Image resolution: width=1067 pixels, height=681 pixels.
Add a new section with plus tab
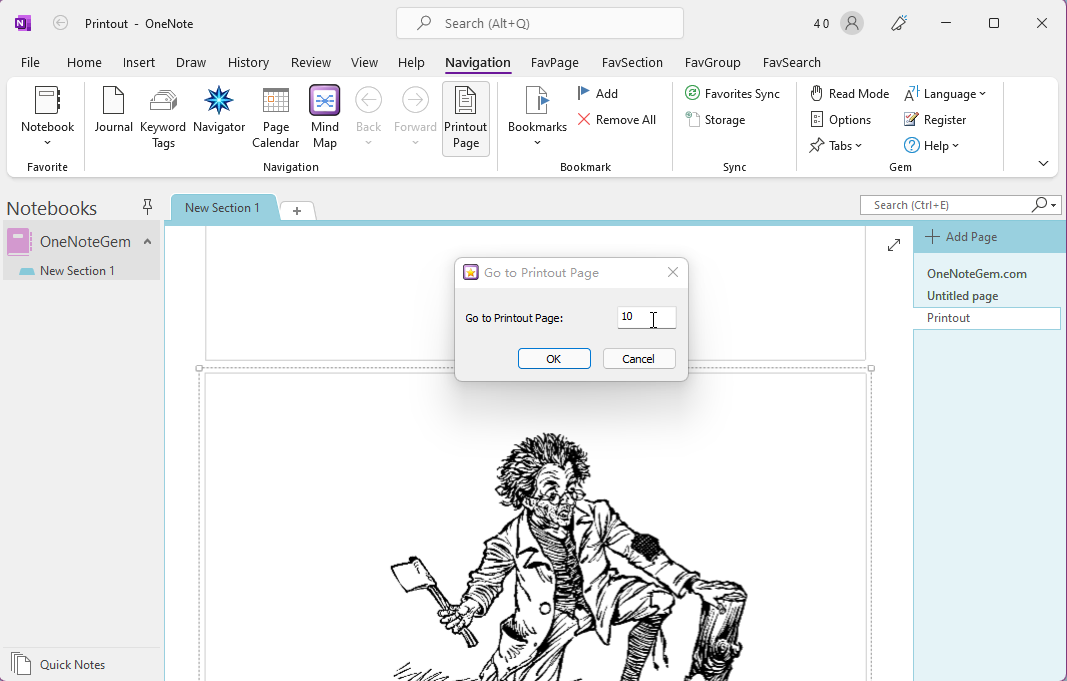(x=297, y=211)
